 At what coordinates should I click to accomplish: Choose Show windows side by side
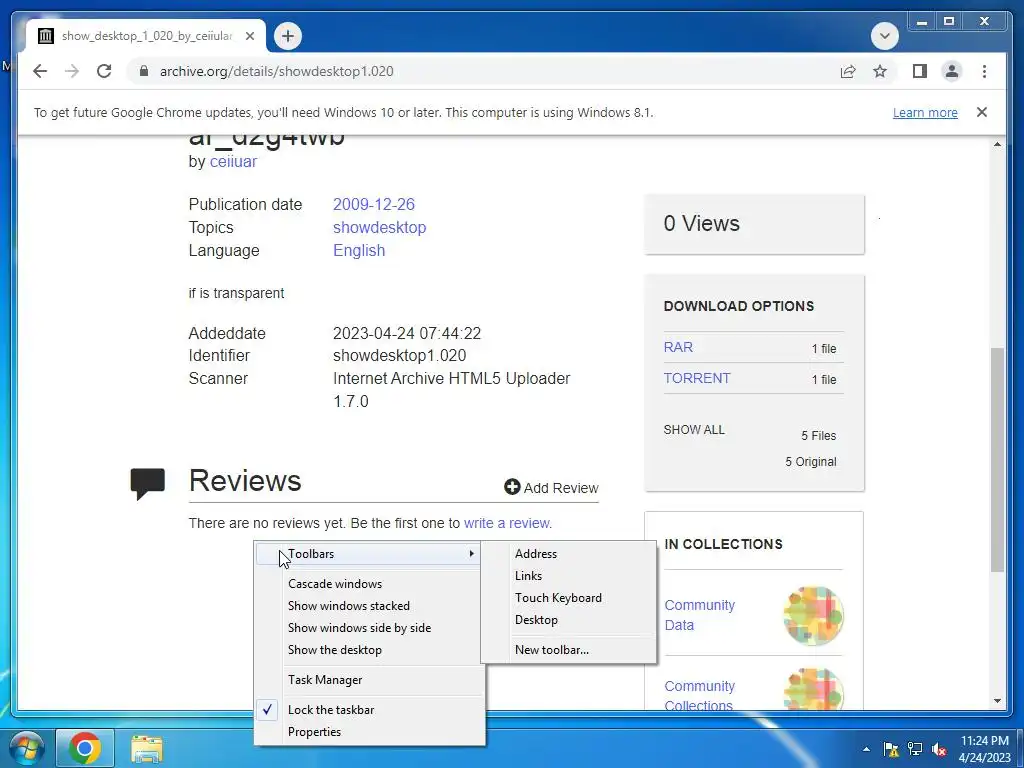[x=369, y=628]
